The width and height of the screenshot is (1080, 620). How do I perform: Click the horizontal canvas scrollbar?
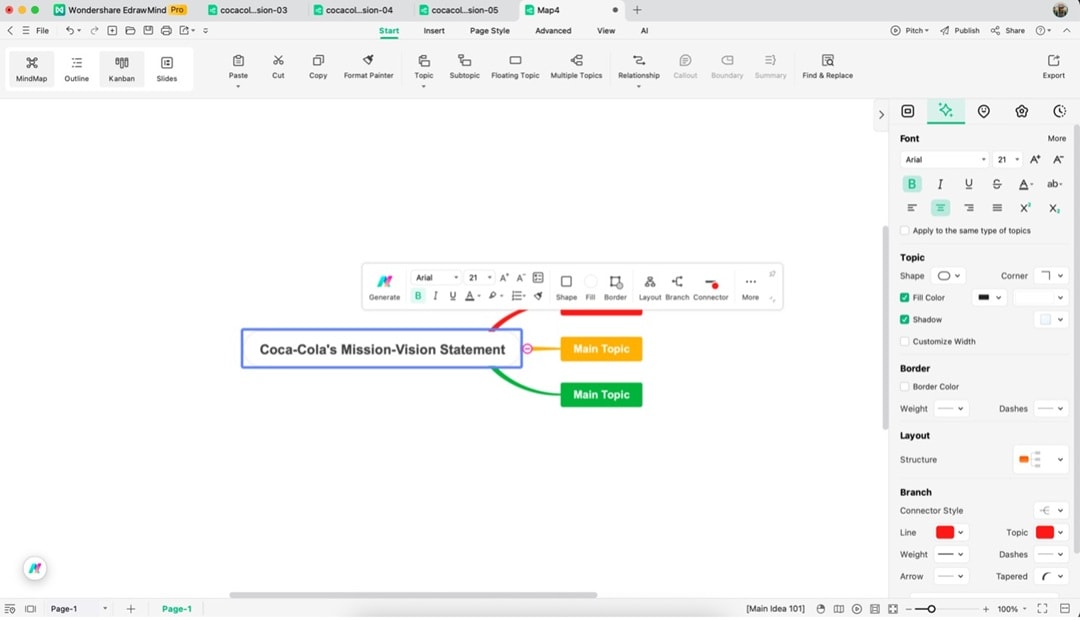[x=413, y=595]
